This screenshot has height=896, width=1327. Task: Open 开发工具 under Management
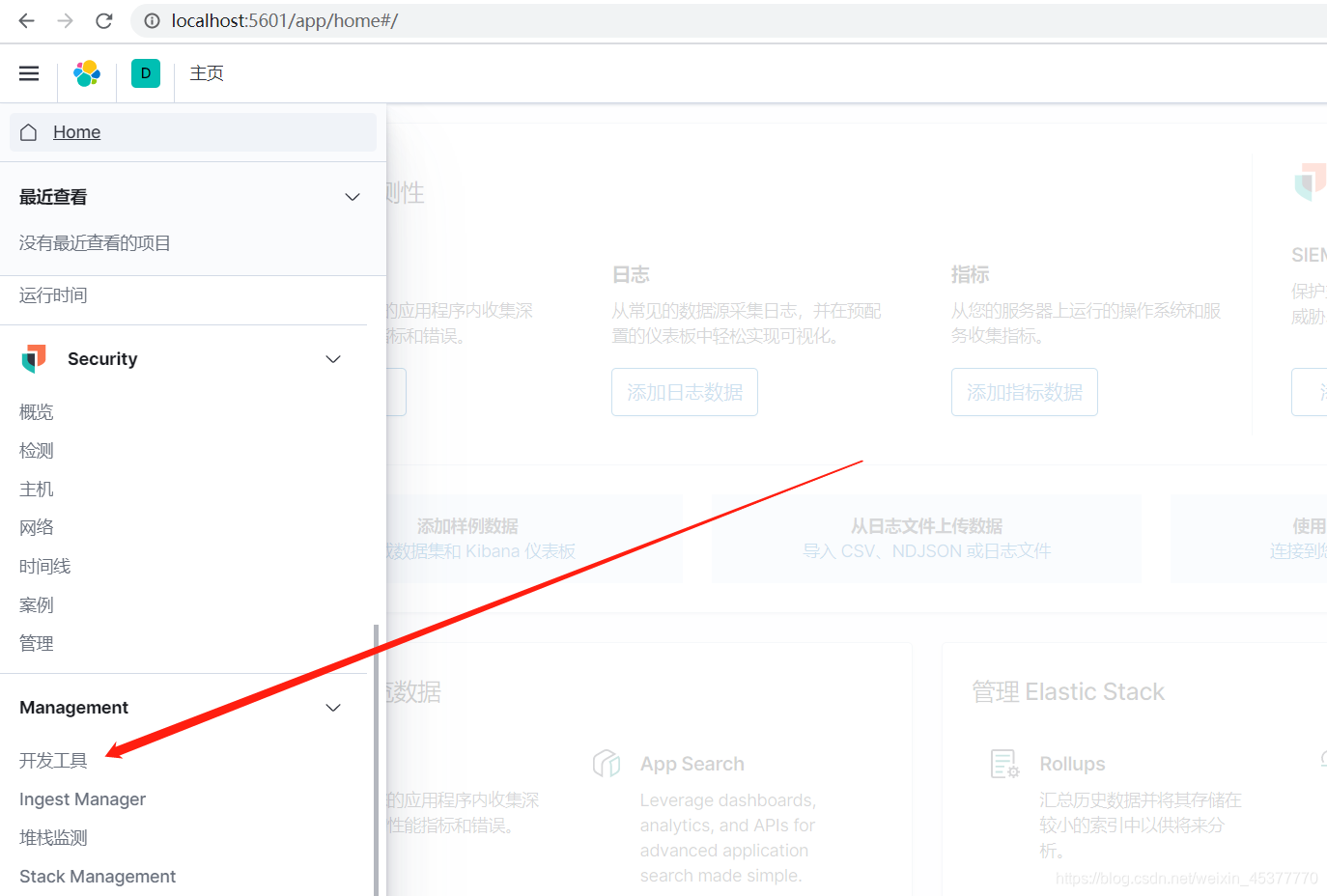(x=53, y=761)
